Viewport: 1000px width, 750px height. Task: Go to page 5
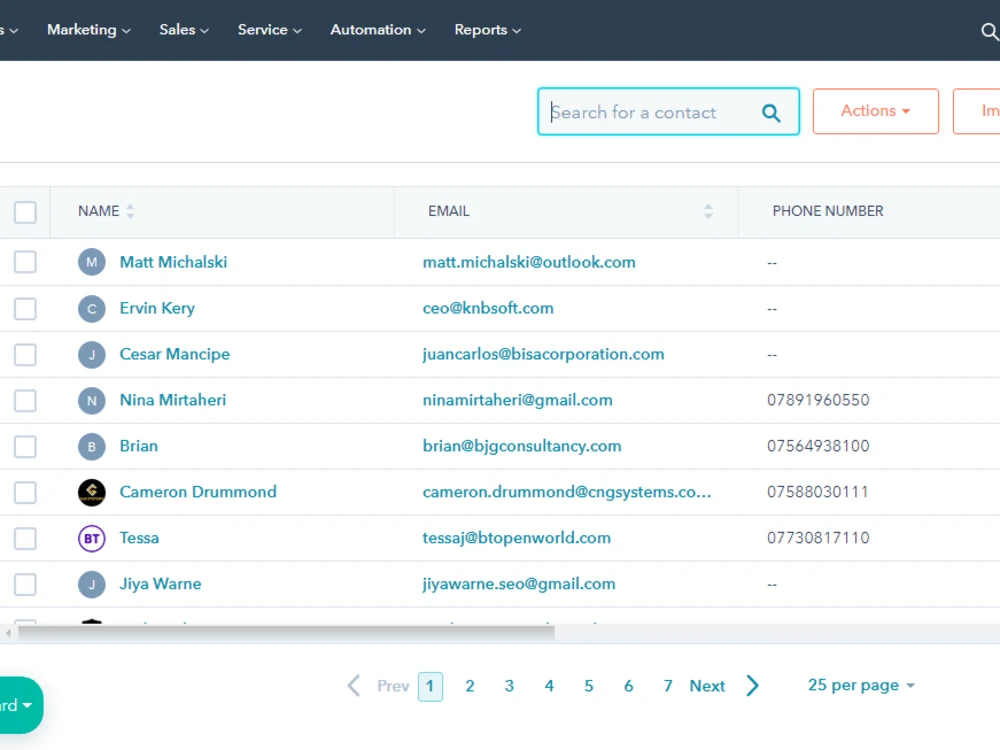pyautogui.click(x=589, y=686)
